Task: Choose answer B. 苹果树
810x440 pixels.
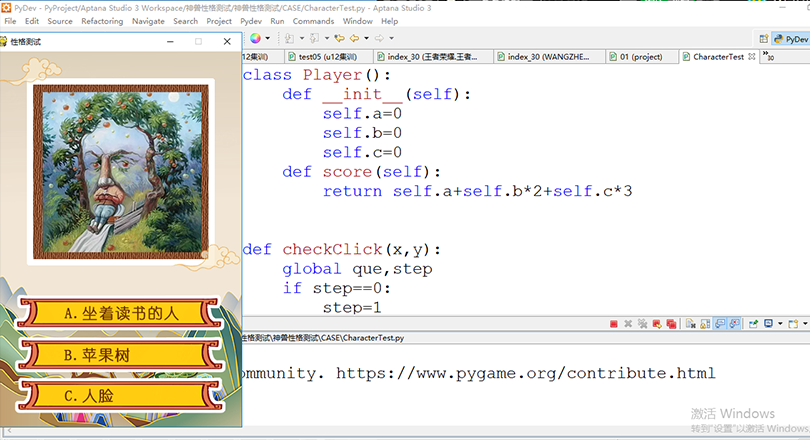Action: point(120,355)
